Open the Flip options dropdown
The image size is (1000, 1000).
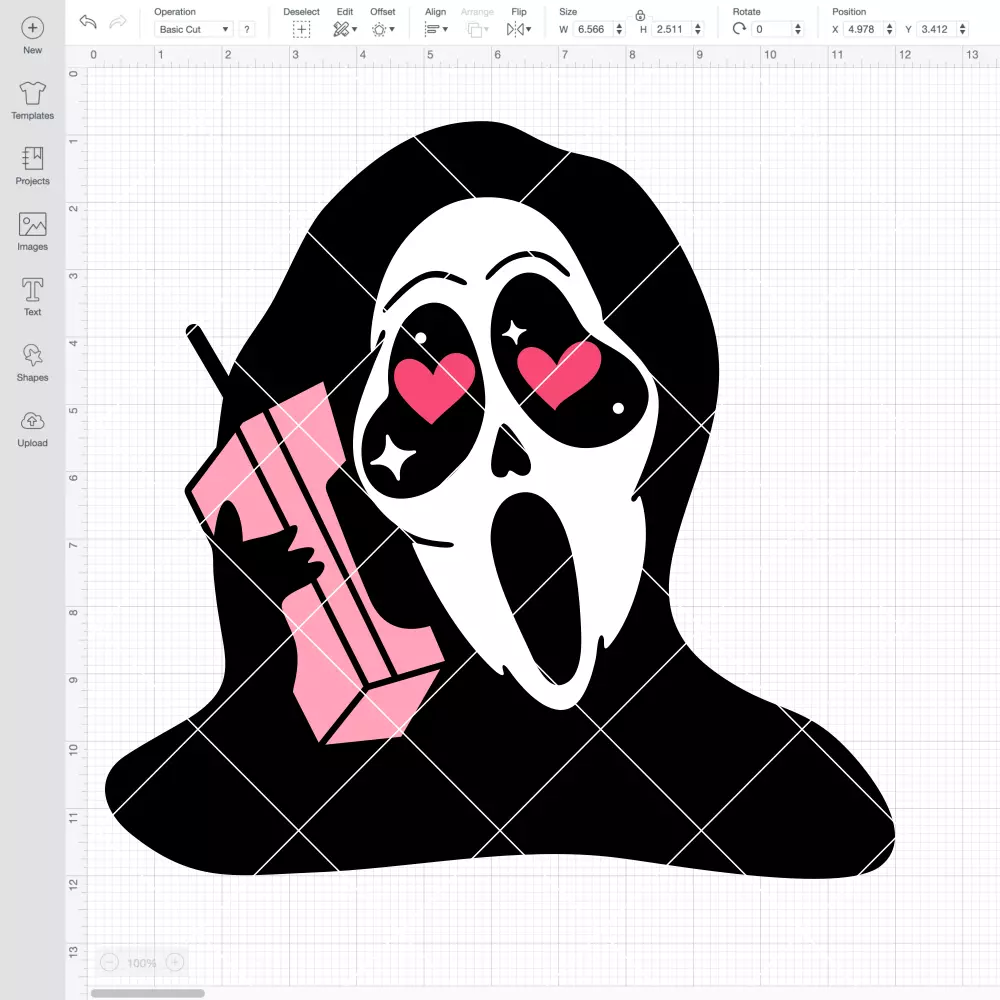click(x=518, y=29)
